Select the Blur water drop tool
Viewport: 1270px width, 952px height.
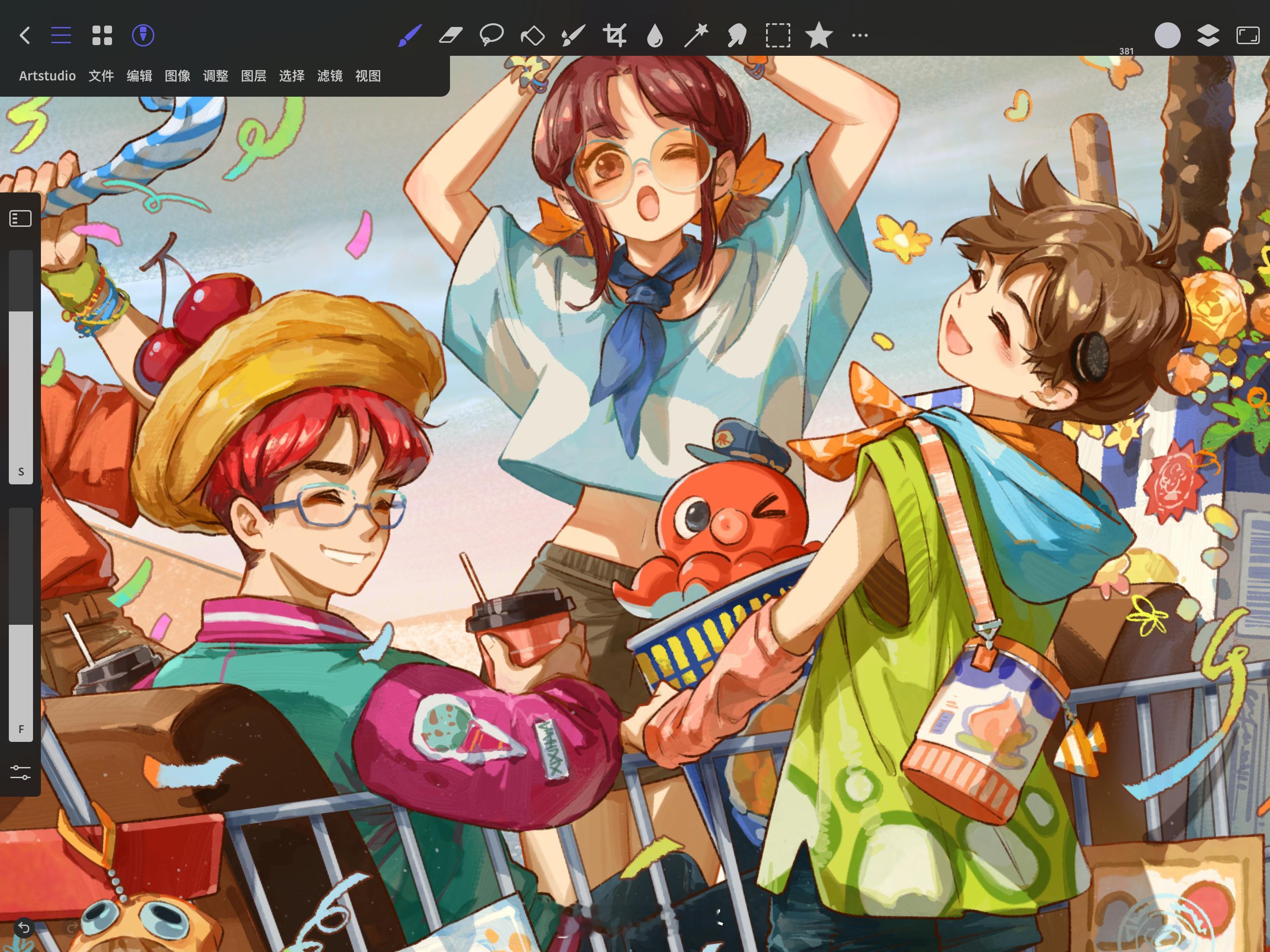(655, 36)
